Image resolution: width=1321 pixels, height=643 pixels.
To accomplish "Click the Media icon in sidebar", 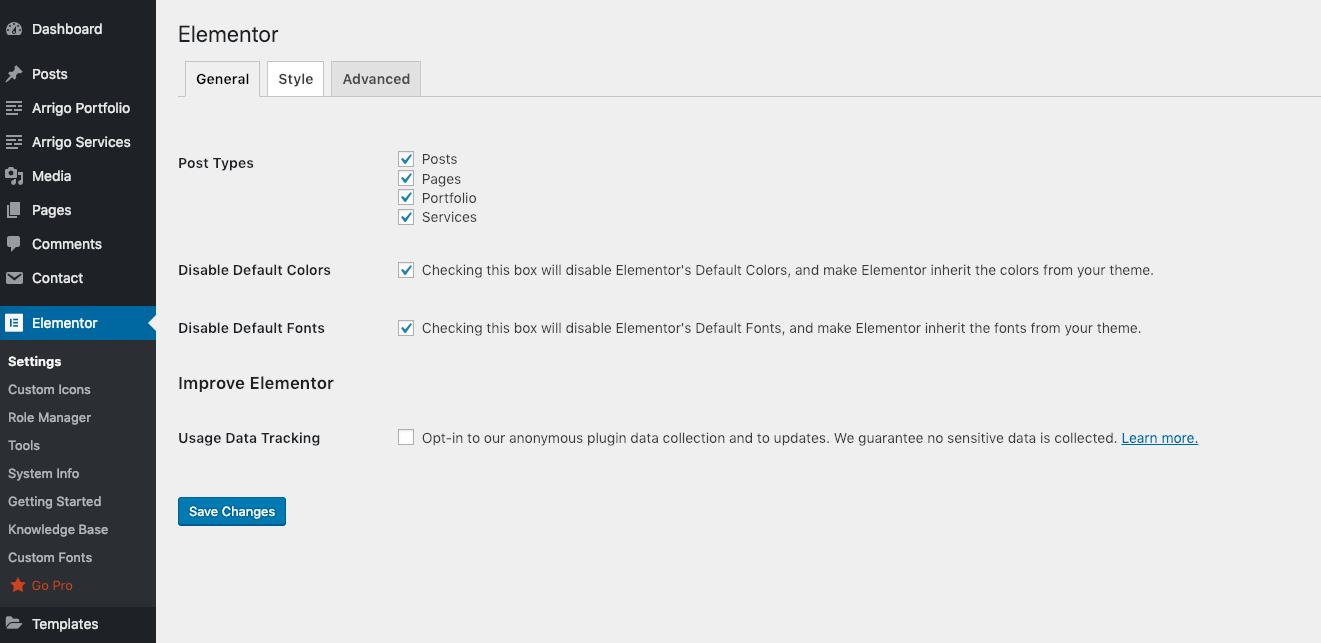I will click(x=14, y=176).
